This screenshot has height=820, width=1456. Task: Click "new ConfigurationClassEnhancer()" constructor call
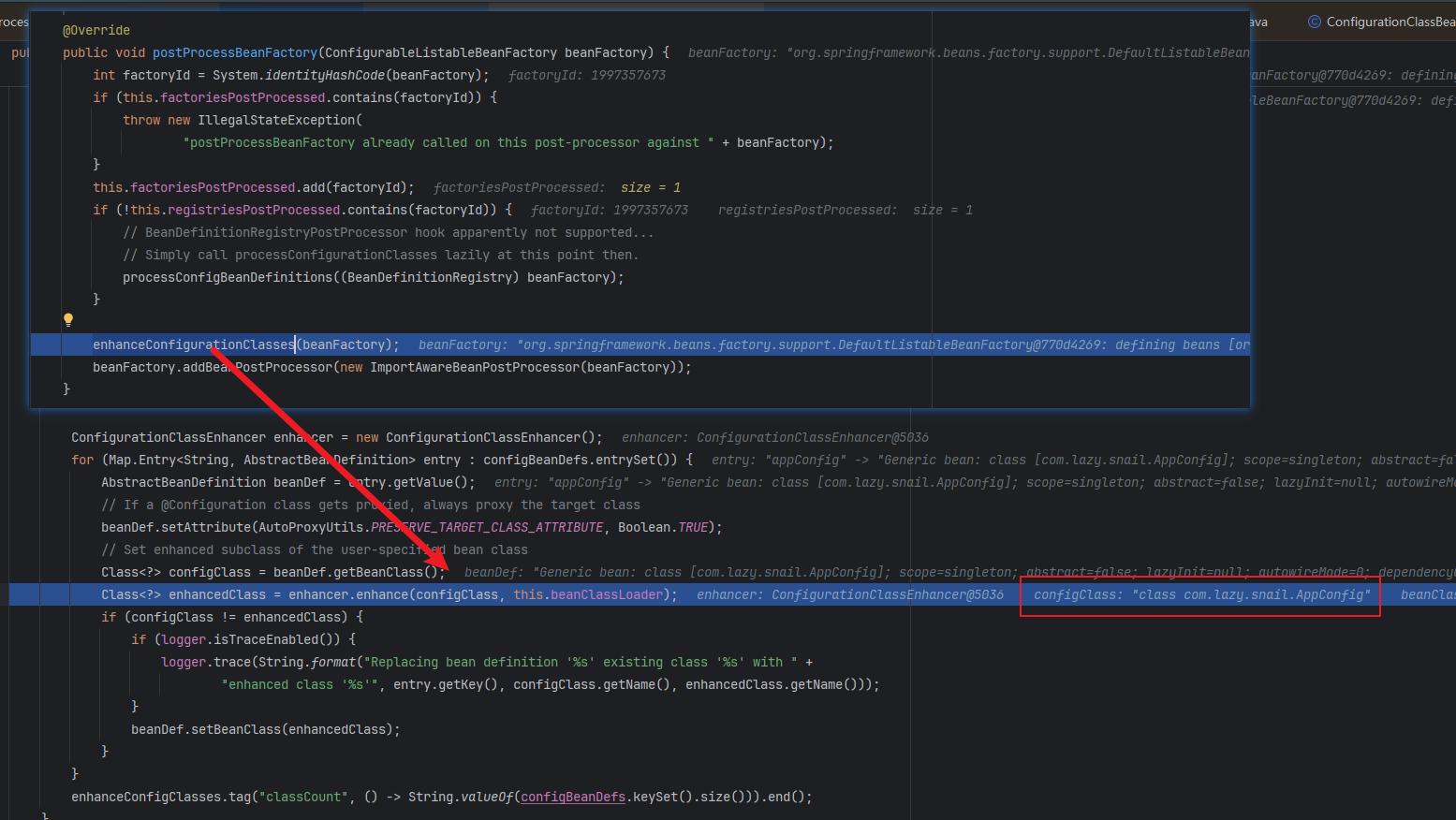(476, 437)
